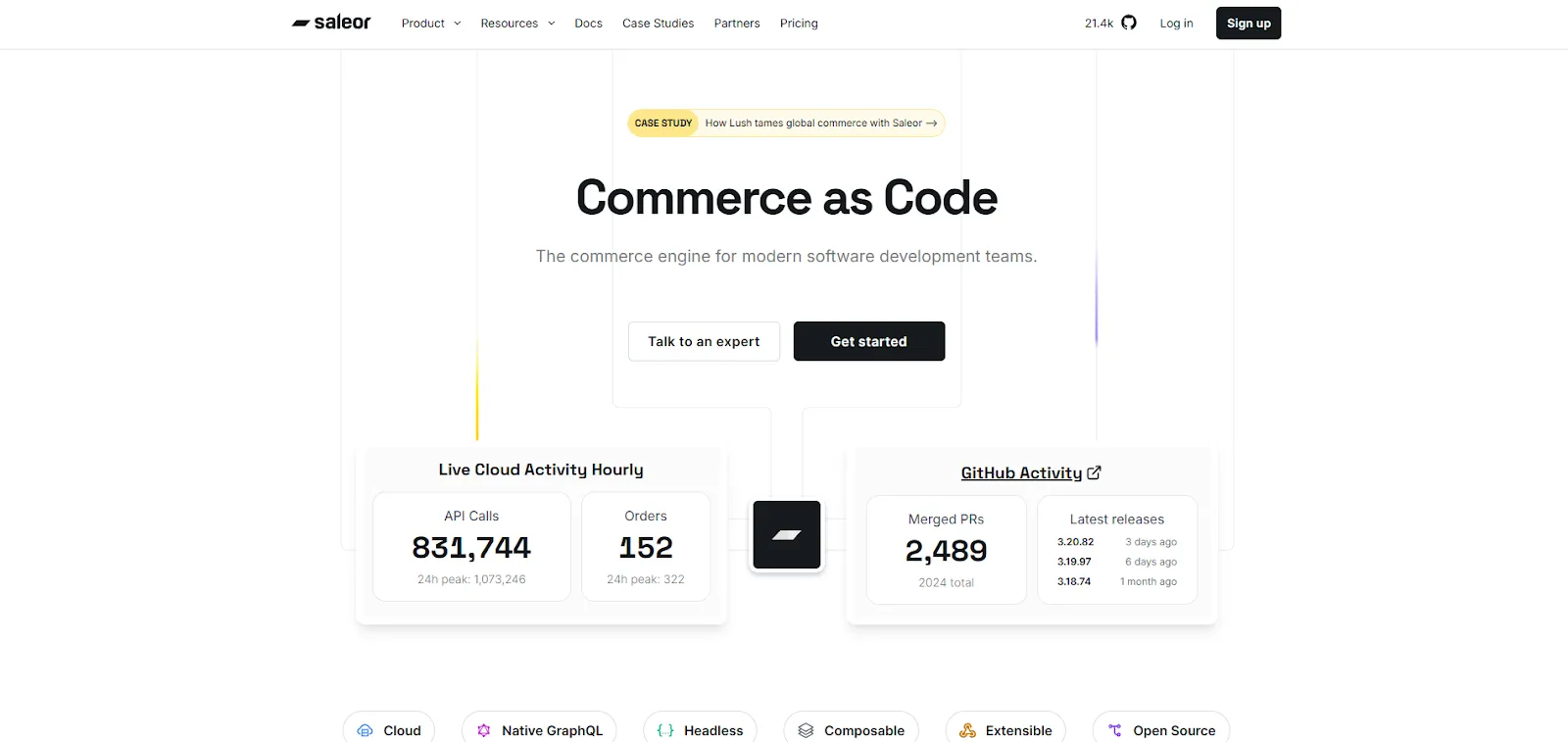Click Log in
The height and width of the screenshot is (742, 1568).
pyautogui.click(x=1176, y=24)
